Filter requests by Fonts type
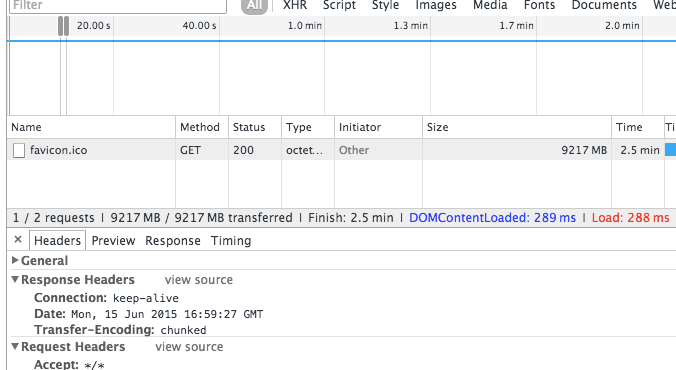 pos(539,5)
